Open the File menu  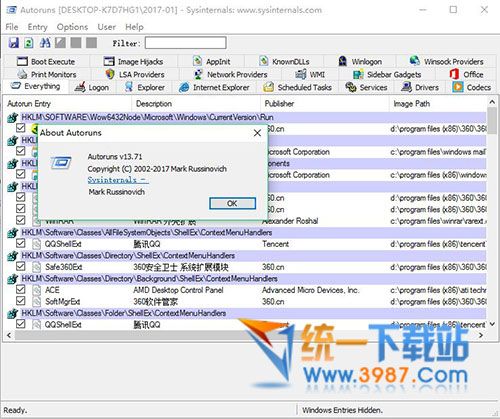(12, 27)
